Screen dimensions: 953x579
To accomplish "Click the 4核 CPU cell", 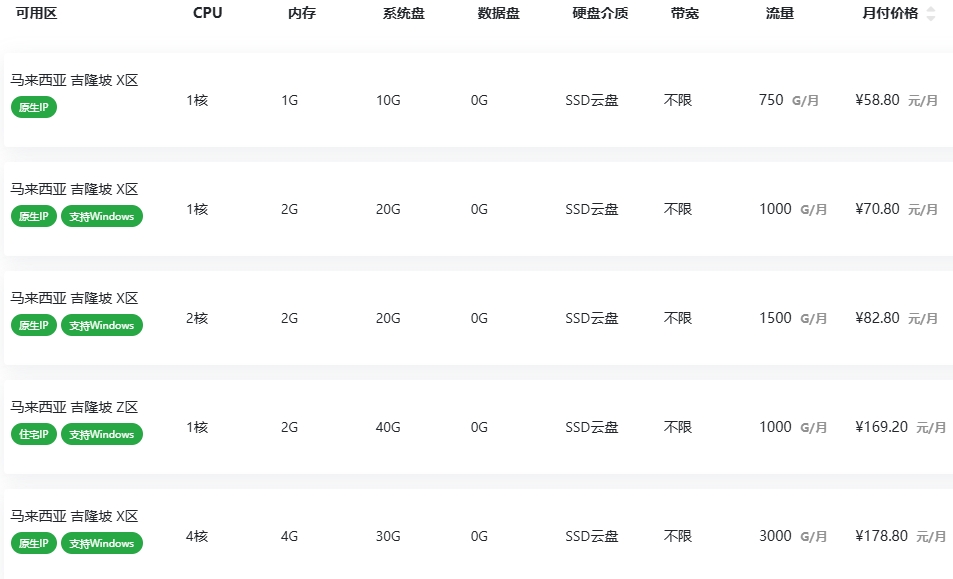I will pos(197,536).
